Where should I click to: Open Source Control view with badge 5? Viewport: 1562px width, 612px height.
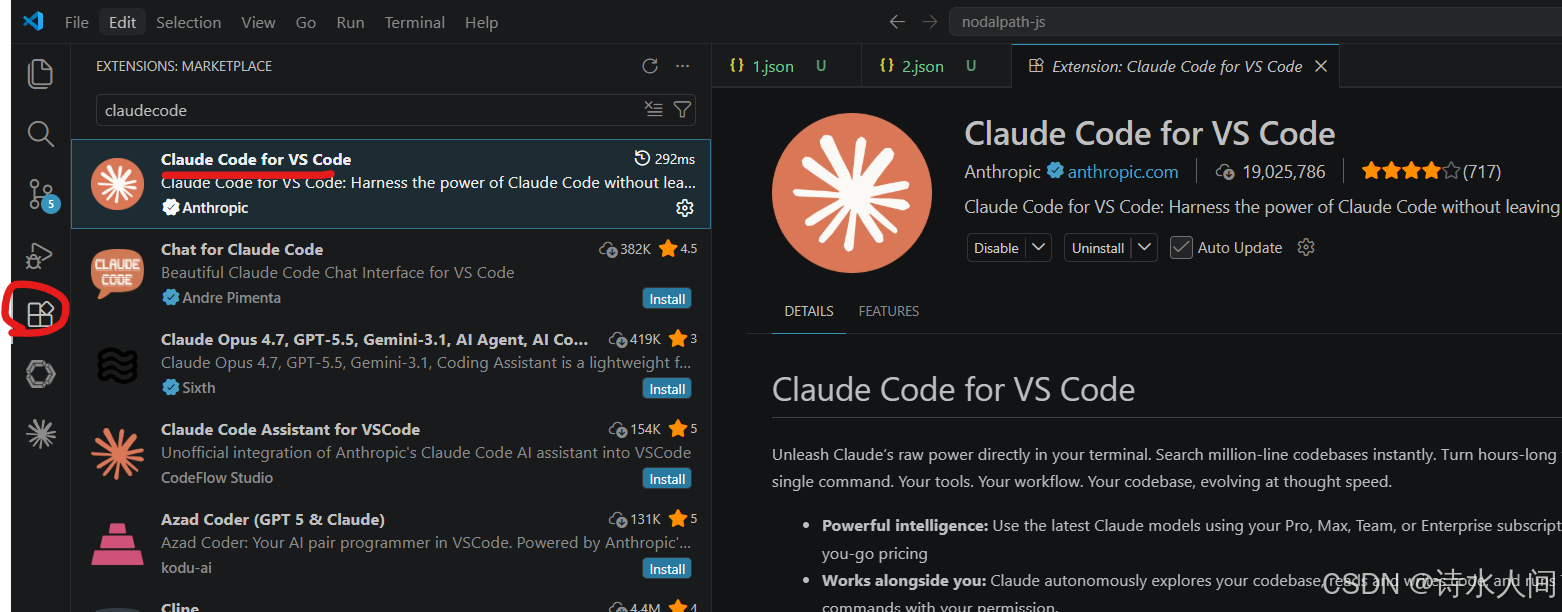(x=42, y=194)
